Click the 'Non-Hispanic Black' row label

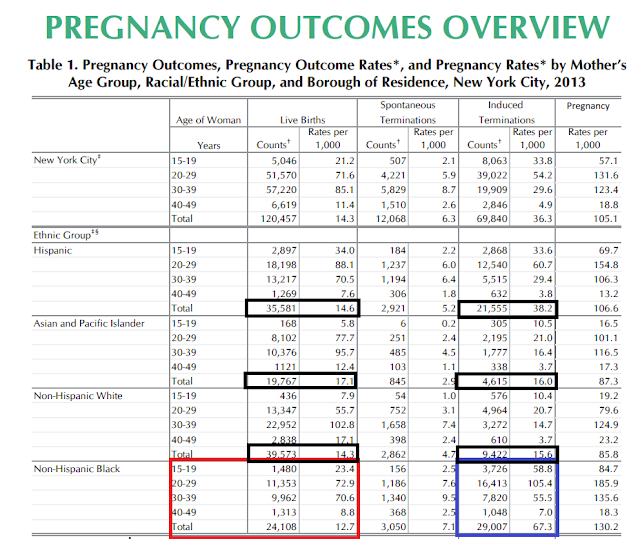click(77, 469)
